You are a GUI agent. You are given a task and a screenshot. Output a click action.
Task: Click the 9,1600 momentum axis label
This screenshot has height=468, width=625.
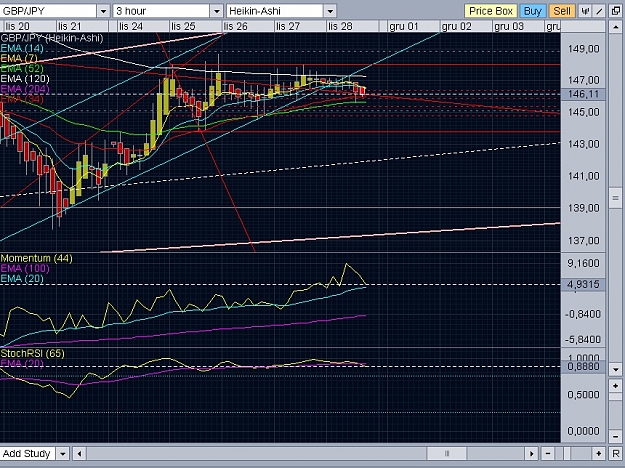tap(584, 263)
